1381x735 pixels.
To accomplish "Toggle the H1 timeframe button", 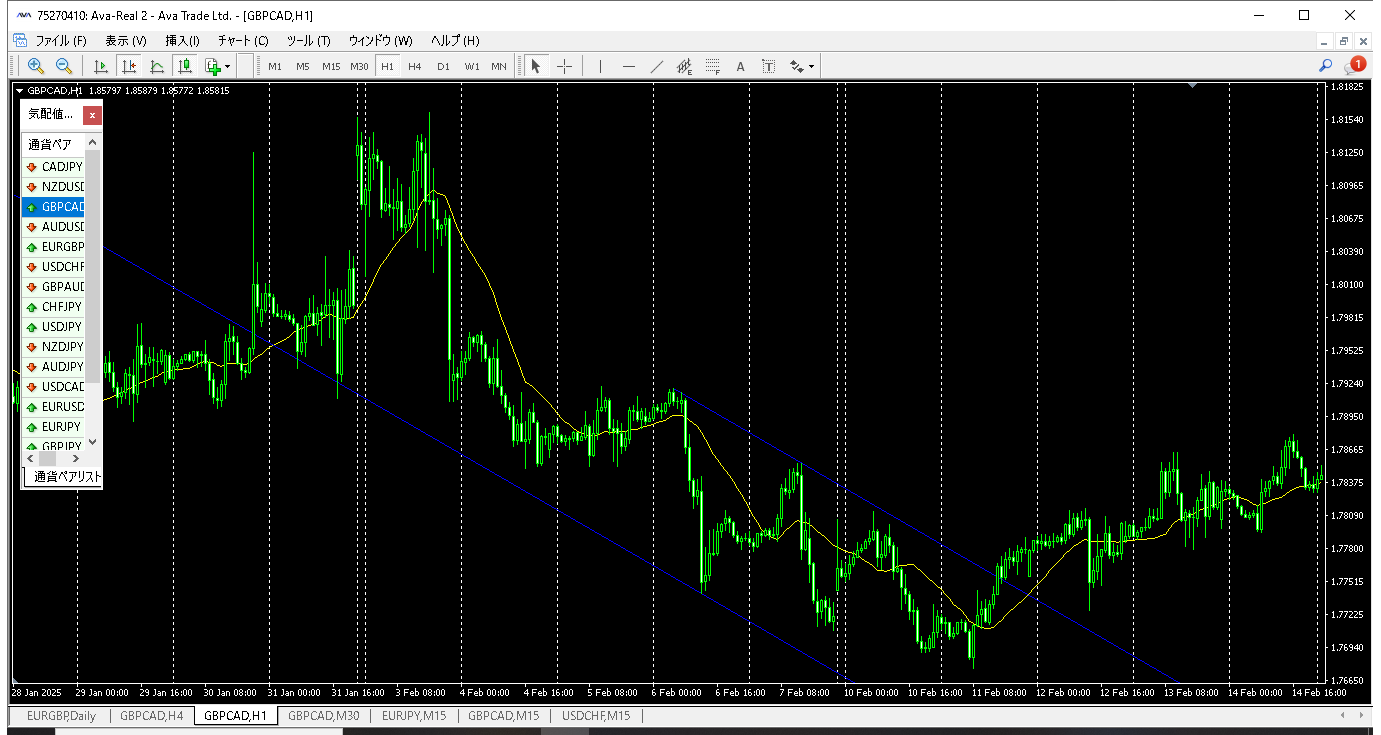I will (387, 66).
